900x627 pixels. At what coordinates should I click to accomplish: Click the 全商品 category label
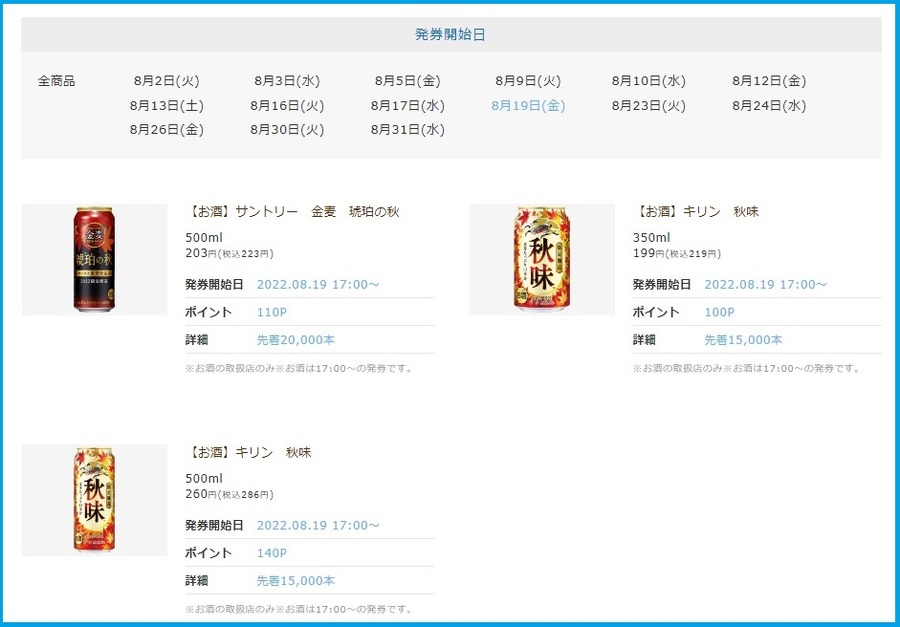coord(56,81)
